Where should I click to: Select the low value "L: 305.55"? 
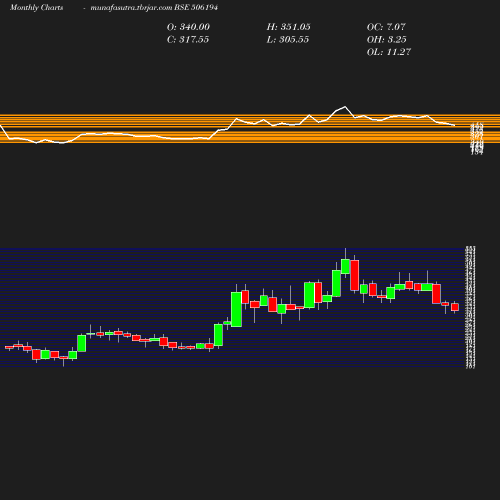point(288,39)
